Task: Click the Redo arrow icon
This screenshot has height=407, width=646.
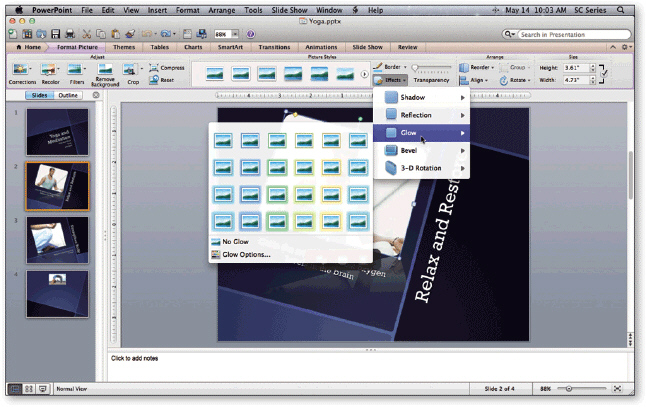Action: [x=166, y=34]
